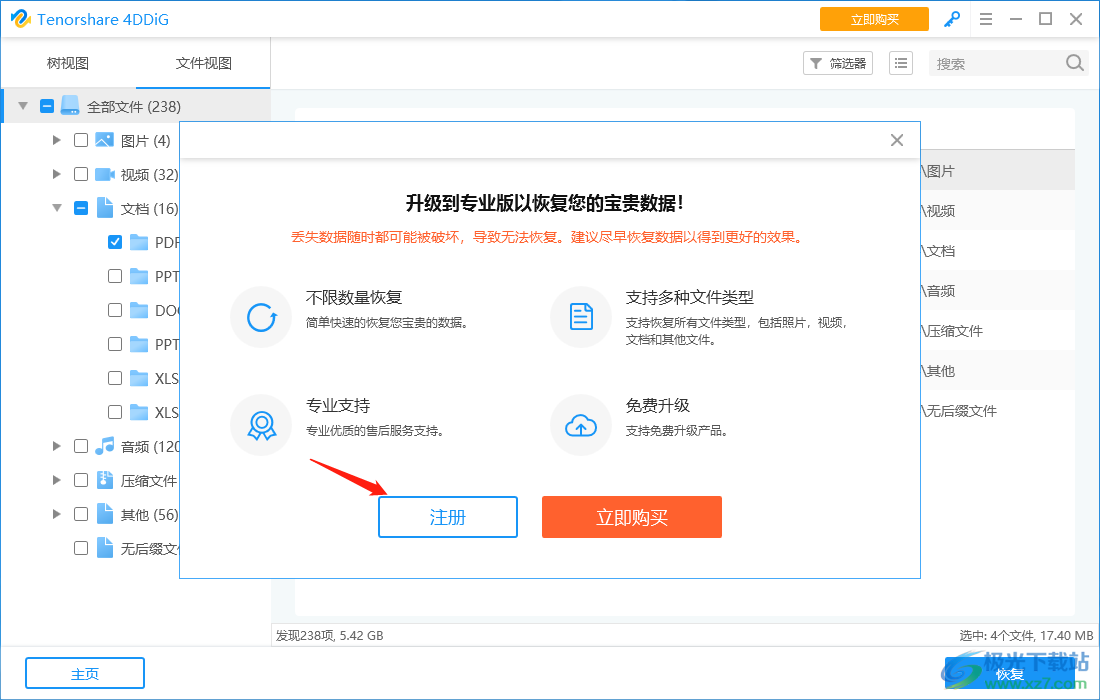
Task: Click the 视频 video camera icon in the tree
Action: click(x=105, y=174)
